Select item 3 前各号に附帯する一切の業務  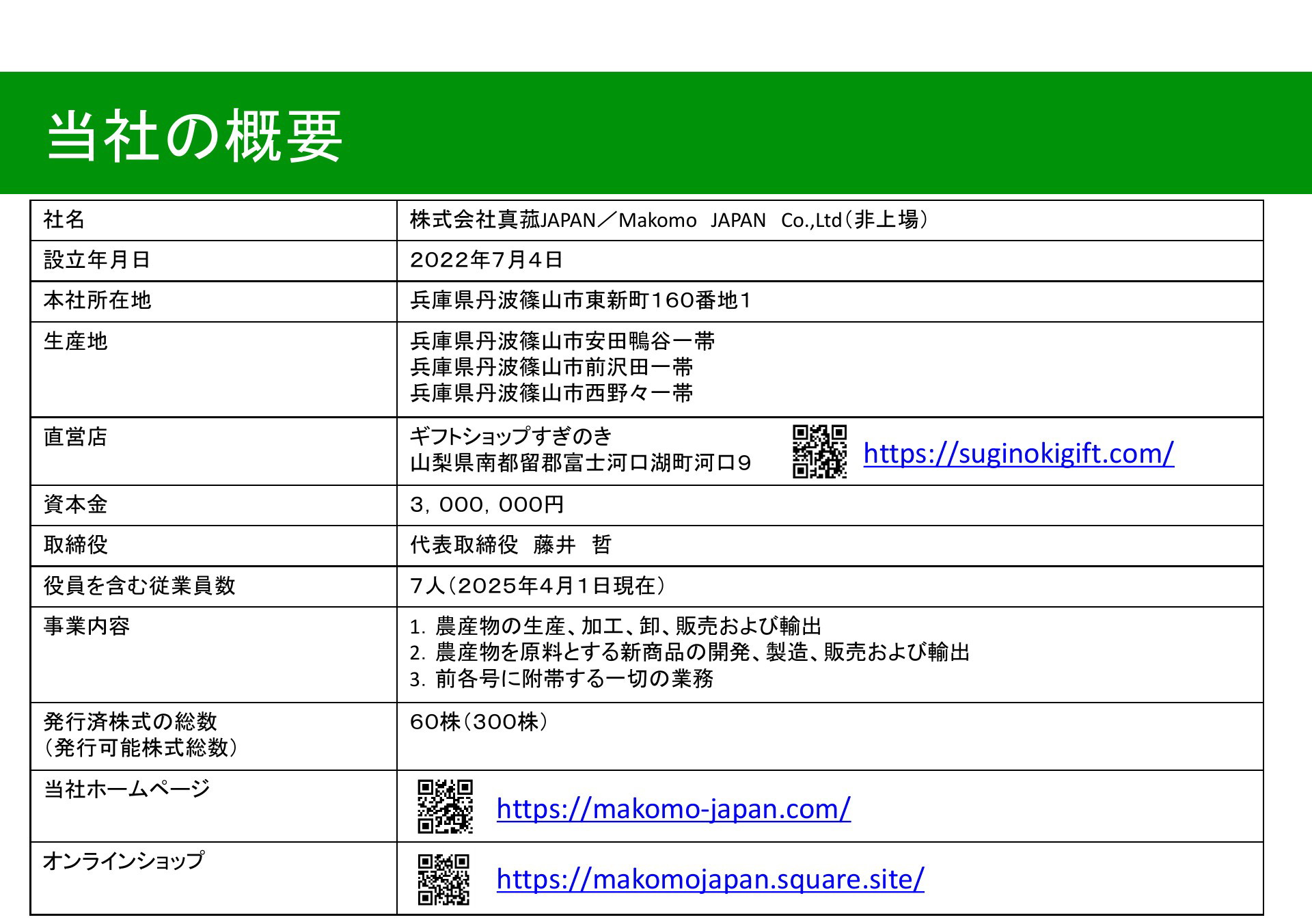click(x=562, y=678)
